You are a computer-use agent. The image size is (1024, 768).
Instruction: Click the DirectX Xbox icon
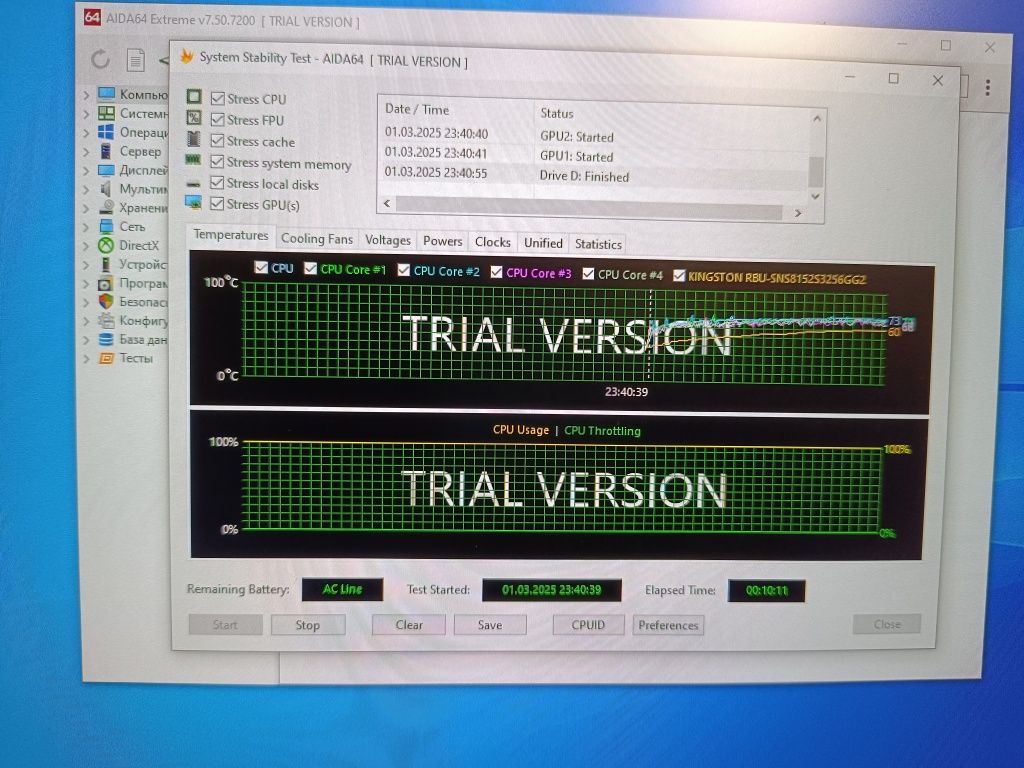(x=106, y=246)
